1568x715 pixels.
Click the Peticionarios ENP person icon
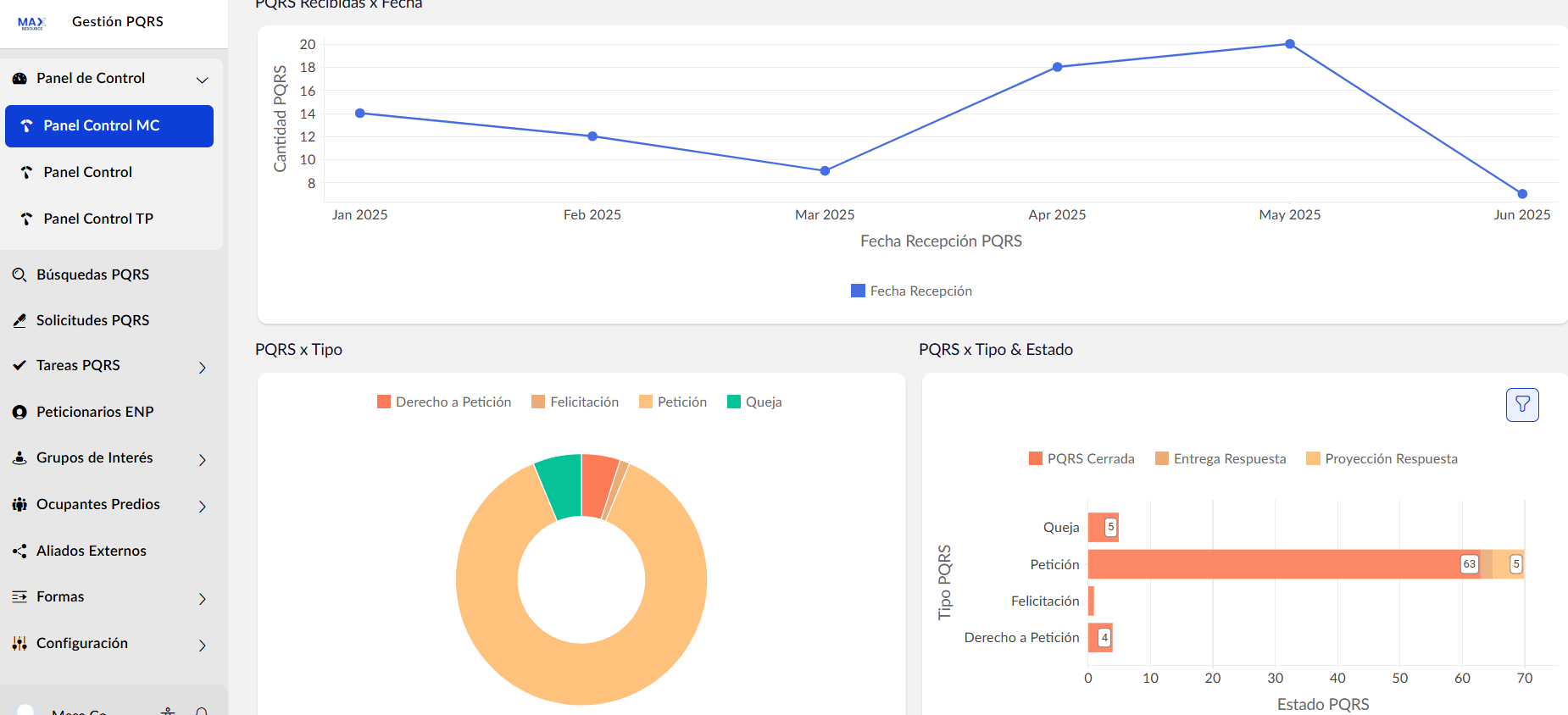click(19, 412)
